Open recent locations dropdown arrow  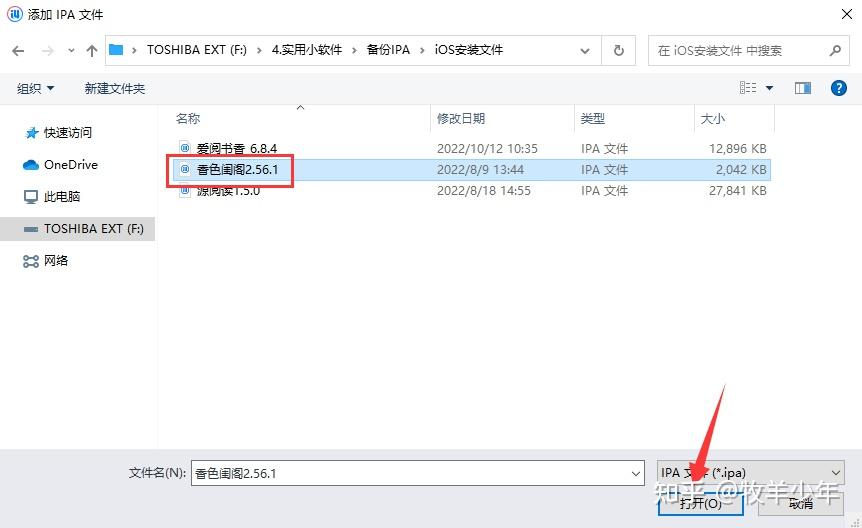(x=71, y=51)
